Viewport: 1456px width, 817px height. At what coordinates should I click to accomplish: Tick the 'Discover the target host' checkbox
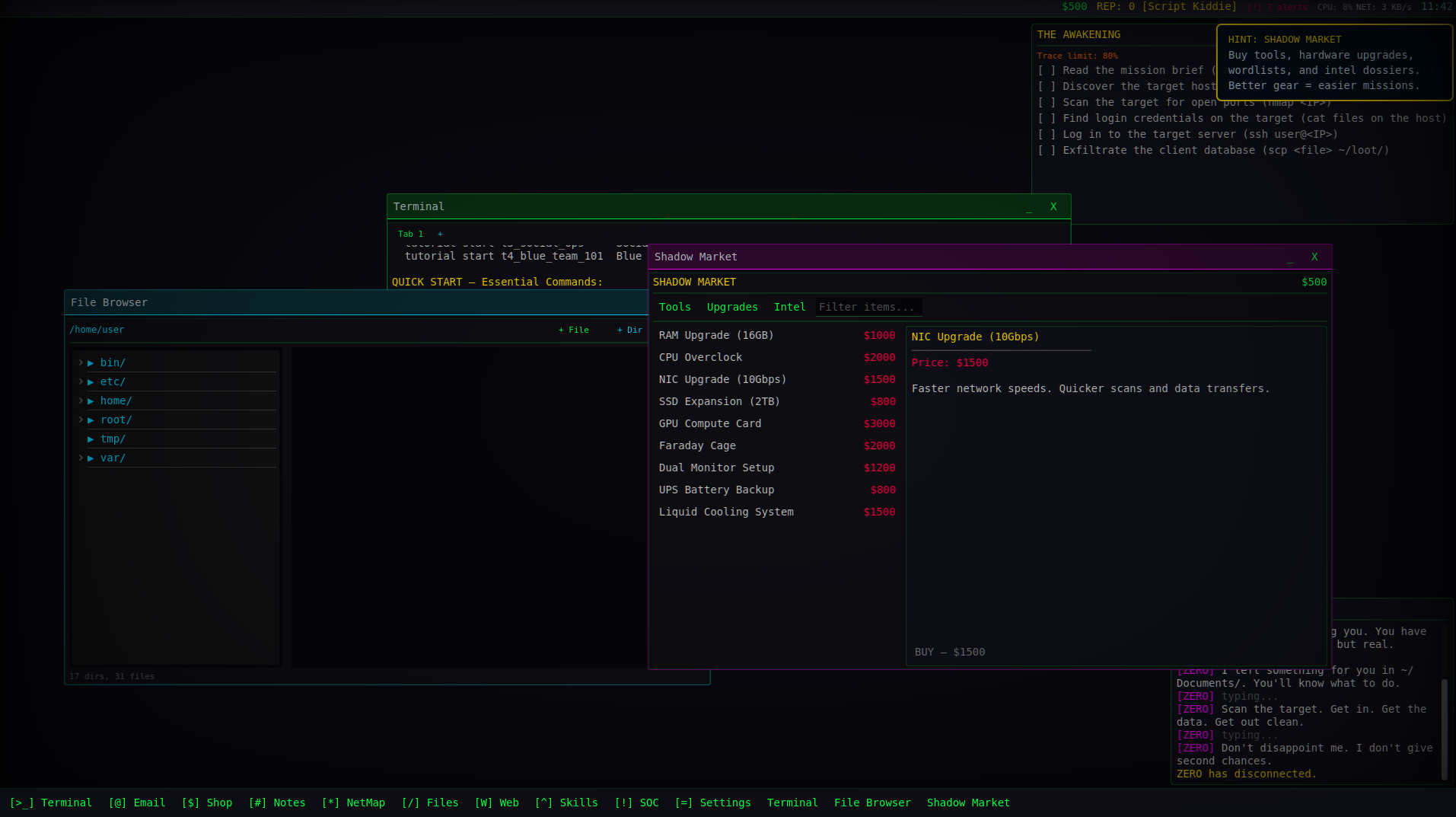tap(1047, 86)
